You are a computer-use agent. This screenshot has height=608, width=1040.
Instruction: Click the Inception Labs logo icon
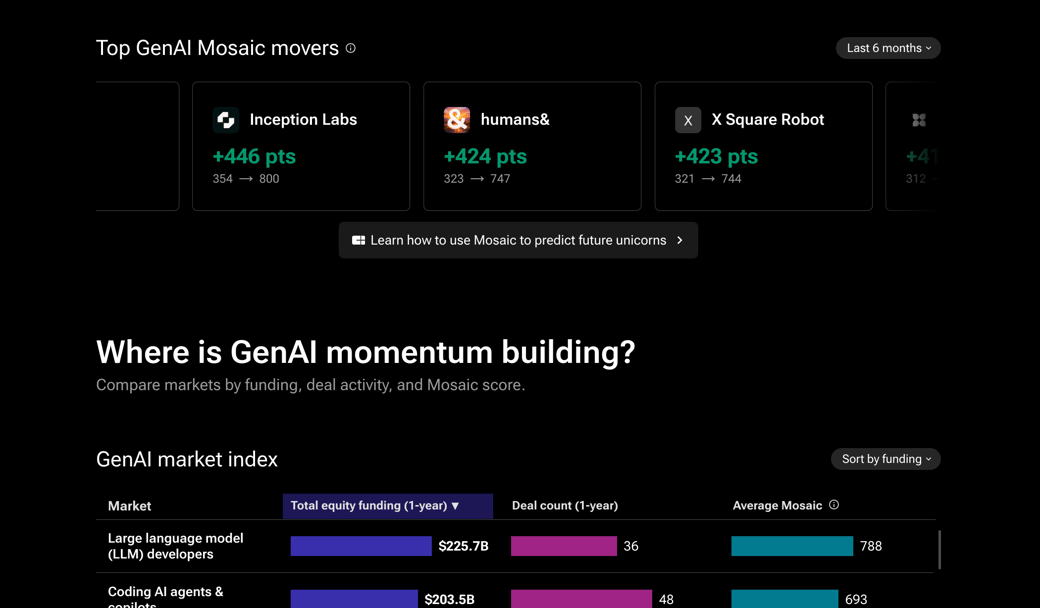[x=226, y=120]
